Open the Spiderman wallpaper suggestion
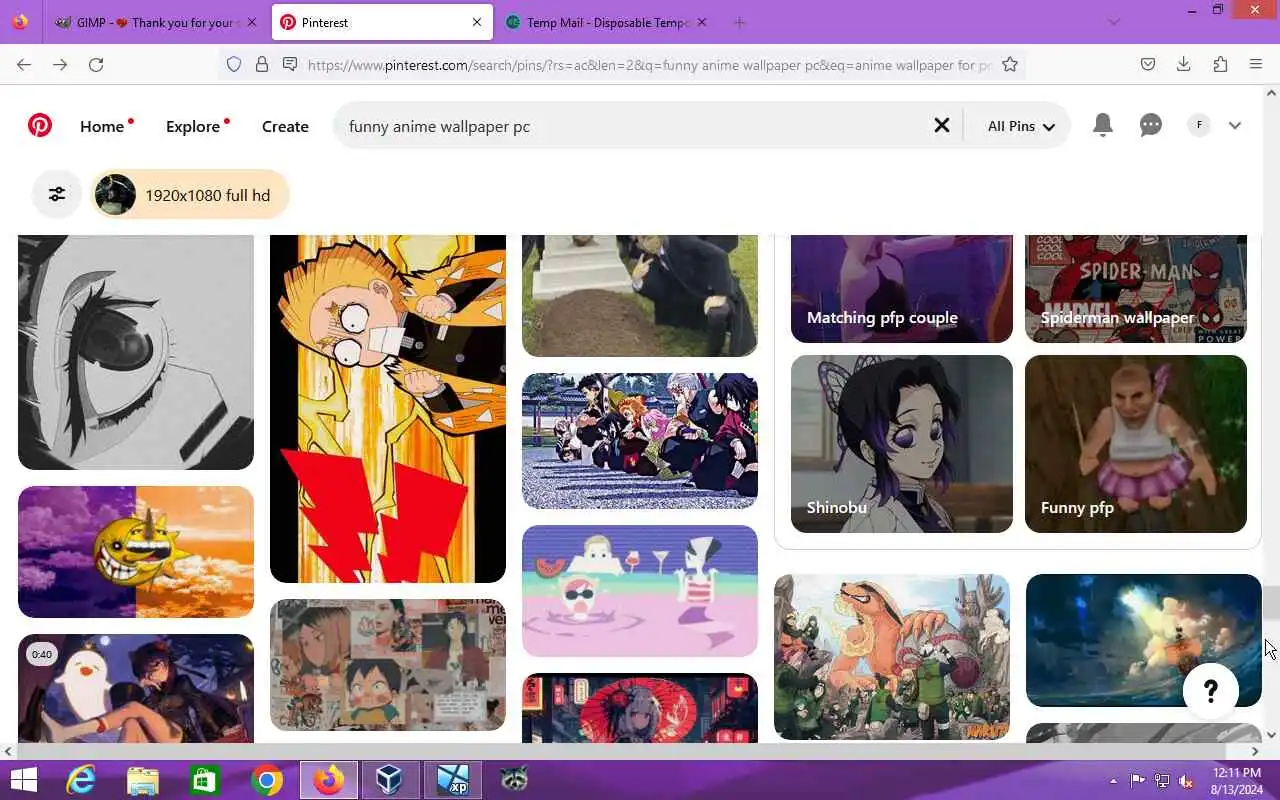Viewport: 1280px width, 800px height. 1136,289
